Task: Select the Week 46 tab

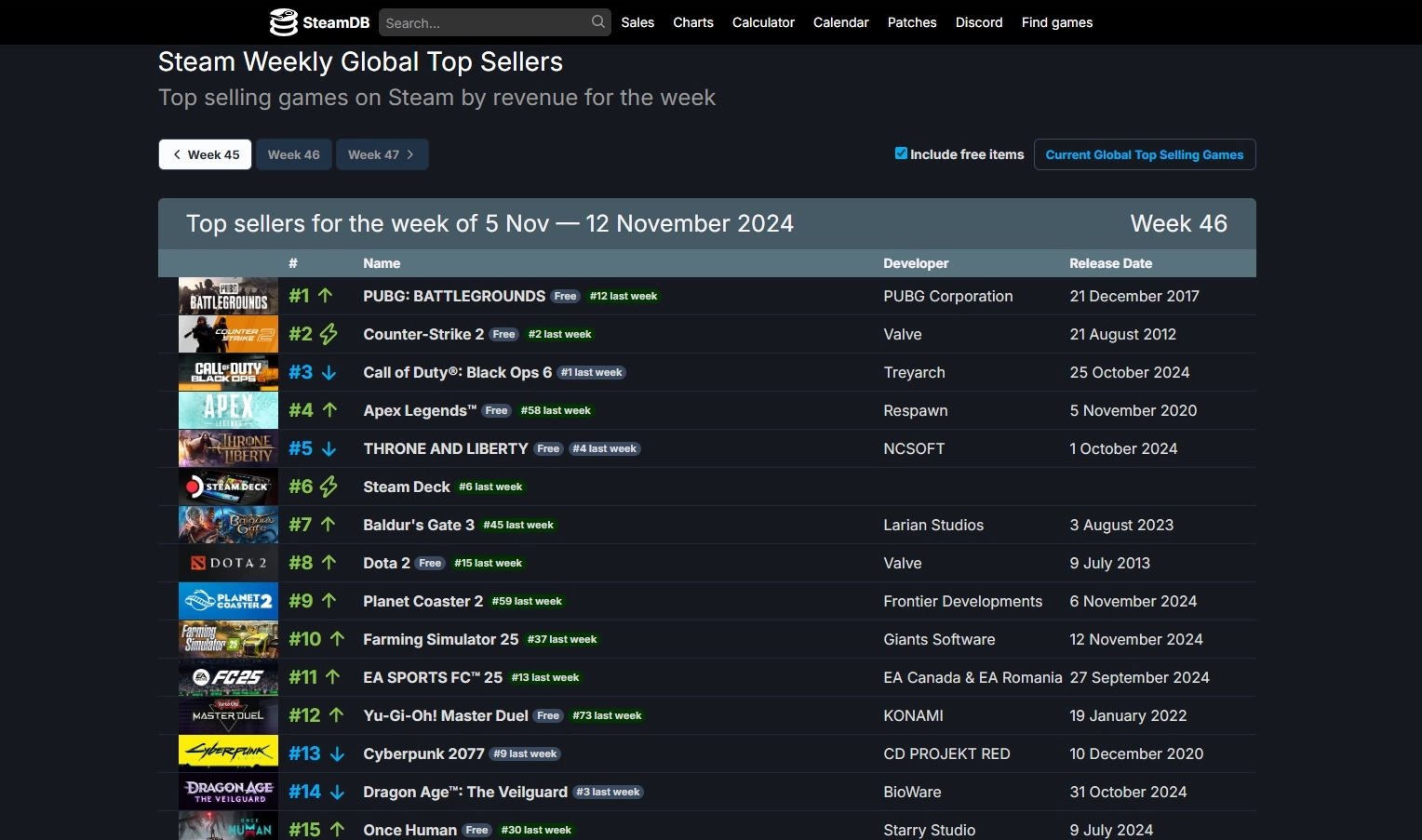Action: (x=293, y=154)
